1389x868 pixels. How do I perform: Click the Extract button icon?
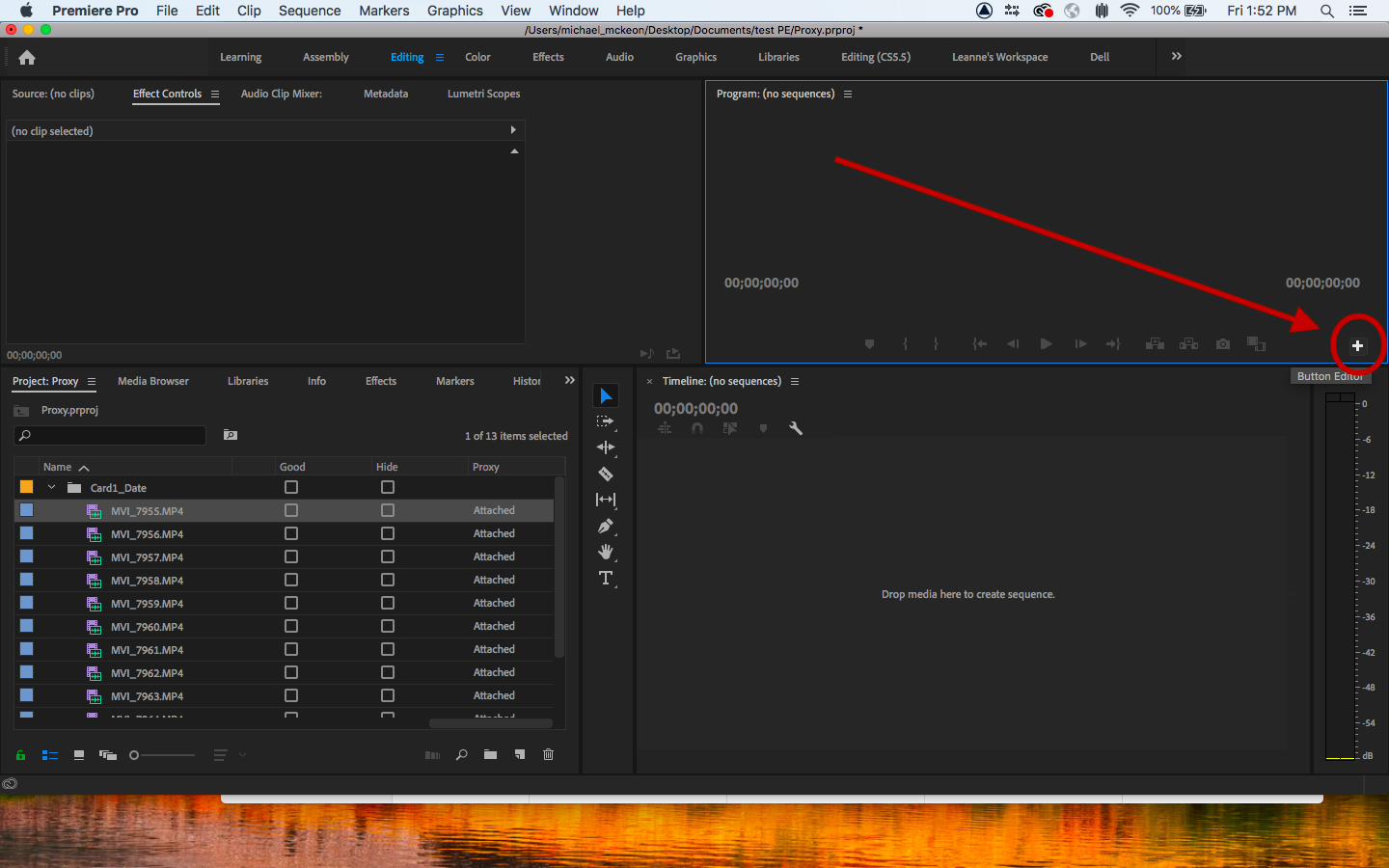pos(1188,344)
